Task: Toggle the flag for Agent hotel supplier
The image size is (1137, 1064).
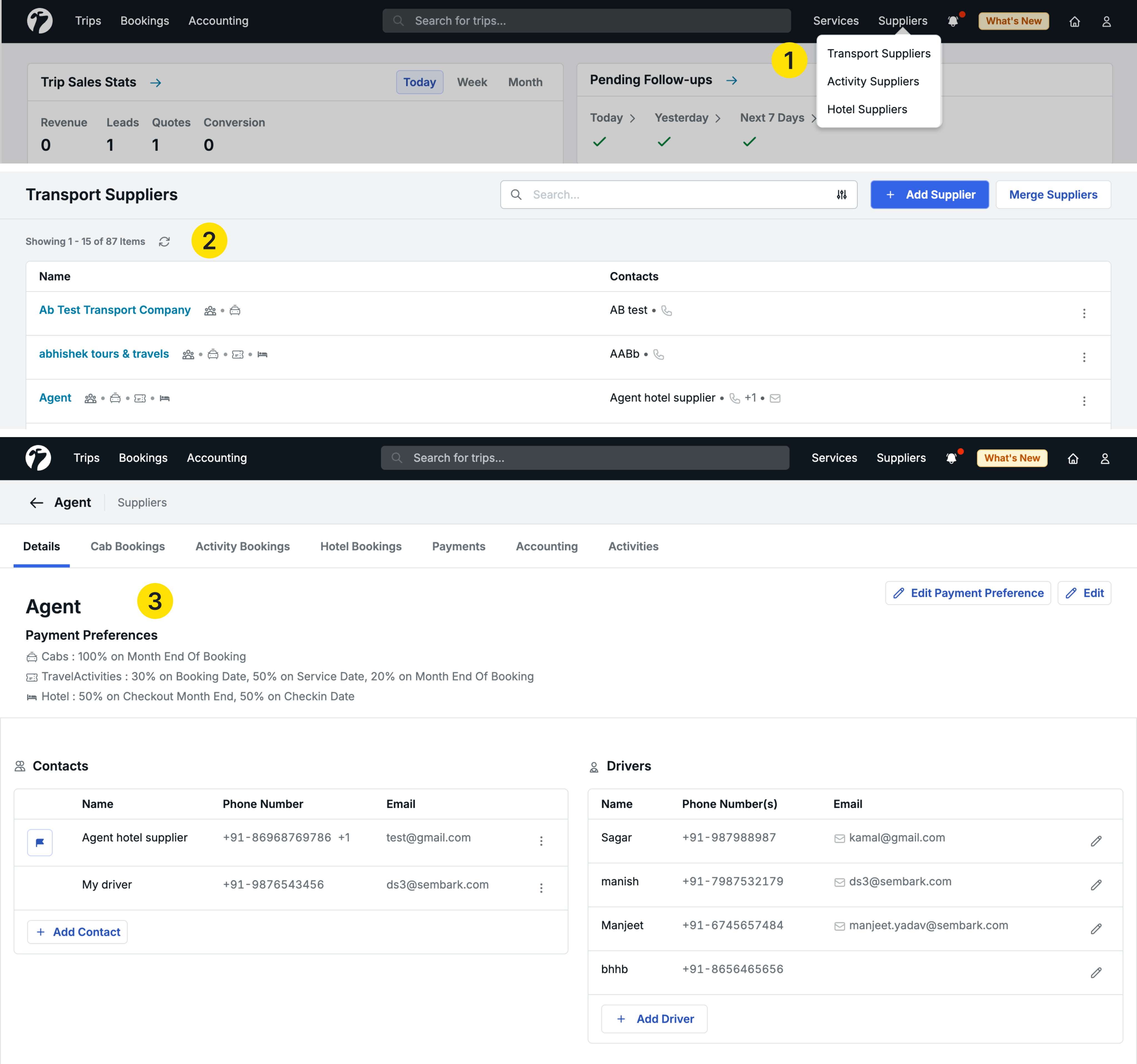Action: coord(40,842)
